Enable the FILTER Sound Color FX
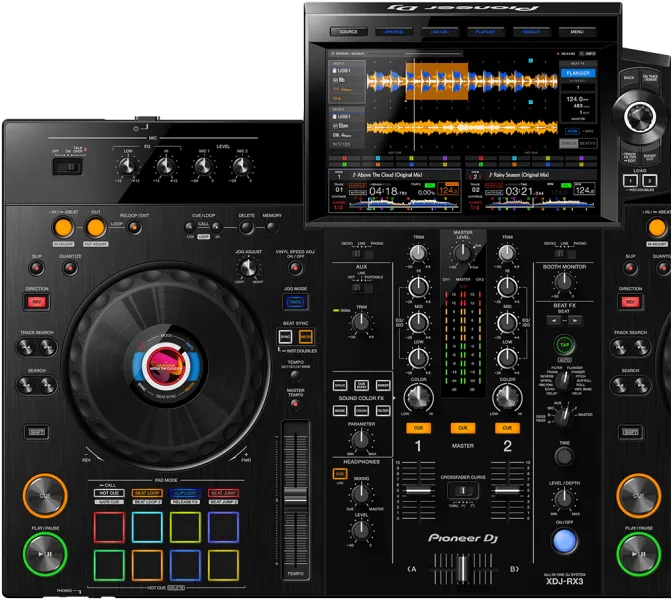 (x=383, y=411)
